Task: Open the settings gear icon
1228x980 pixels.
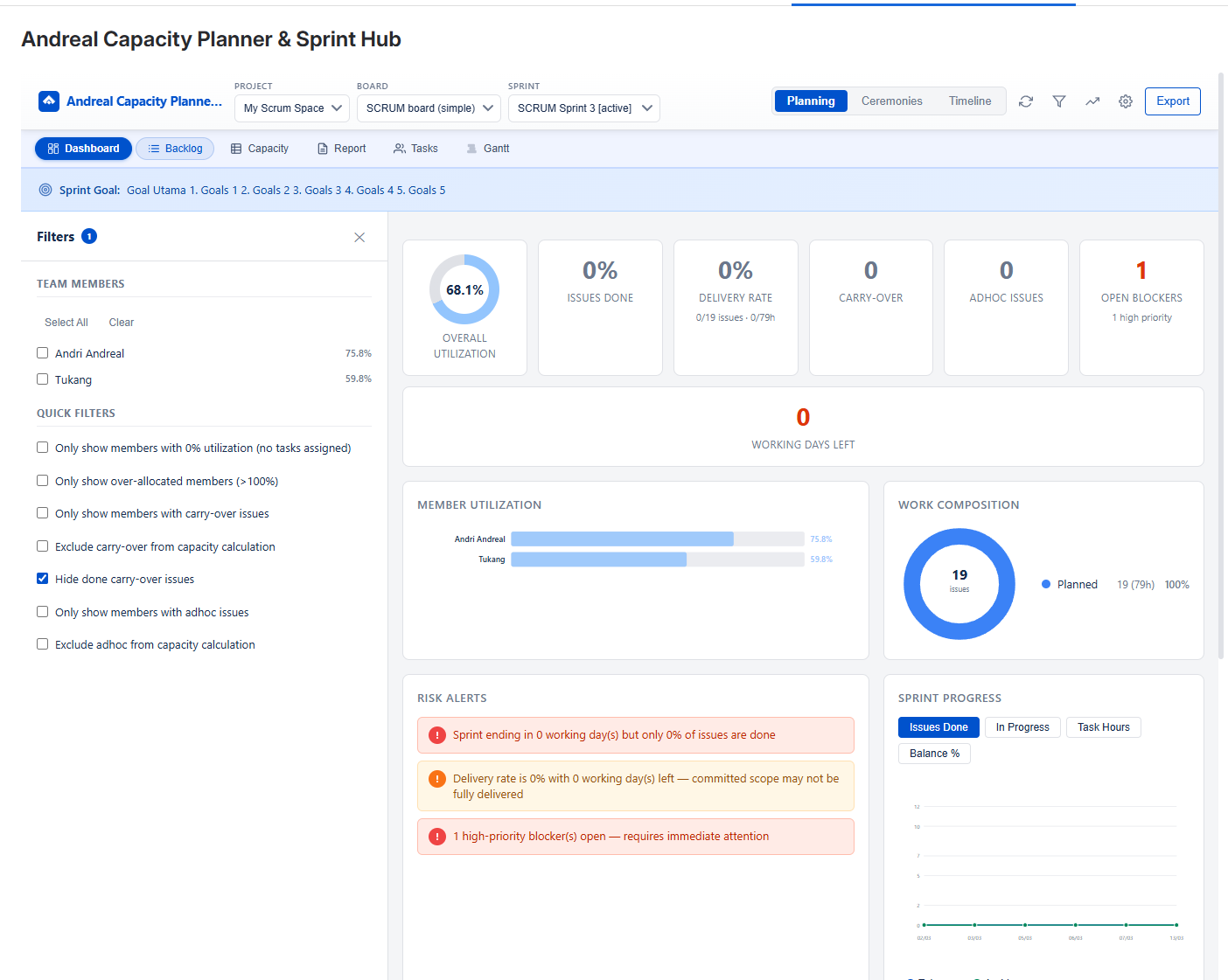Action: coord(1126,101)
